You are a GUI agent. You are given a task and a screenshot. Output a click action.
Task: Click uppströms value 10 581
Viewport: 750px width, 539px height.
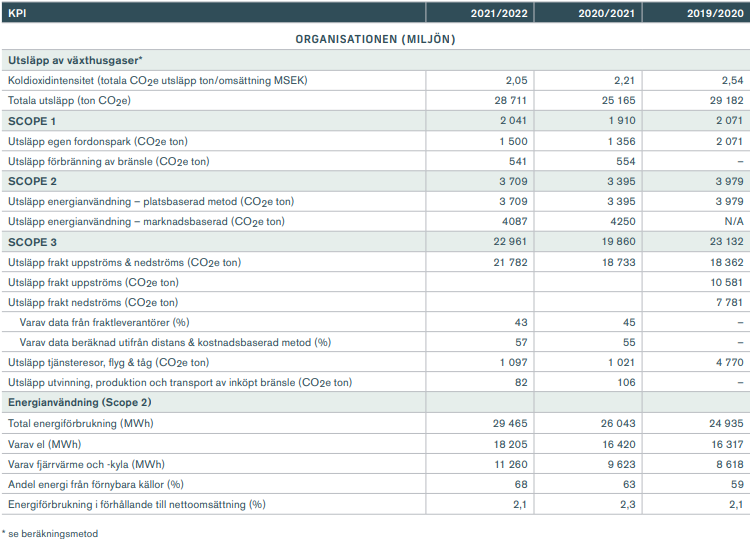pyautogui.click(x=727, y=283)
